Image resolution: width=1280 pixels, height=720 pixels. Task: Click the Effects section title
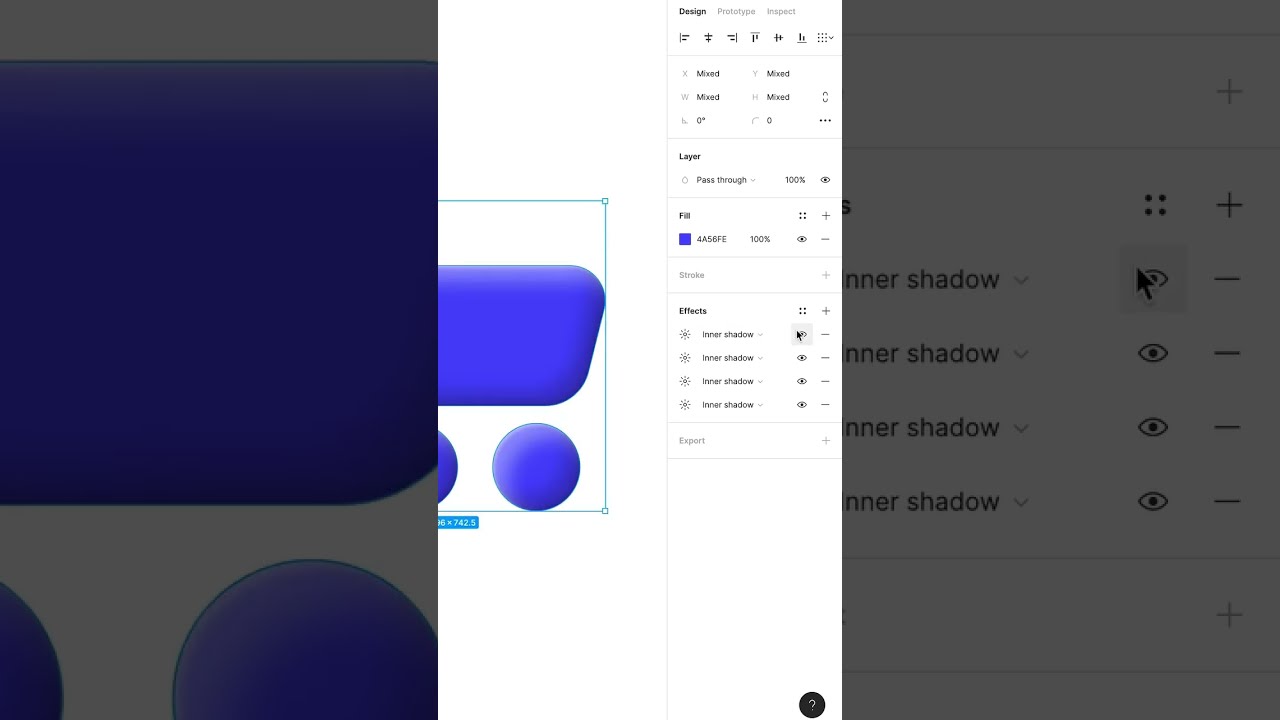tap(693, 311)
